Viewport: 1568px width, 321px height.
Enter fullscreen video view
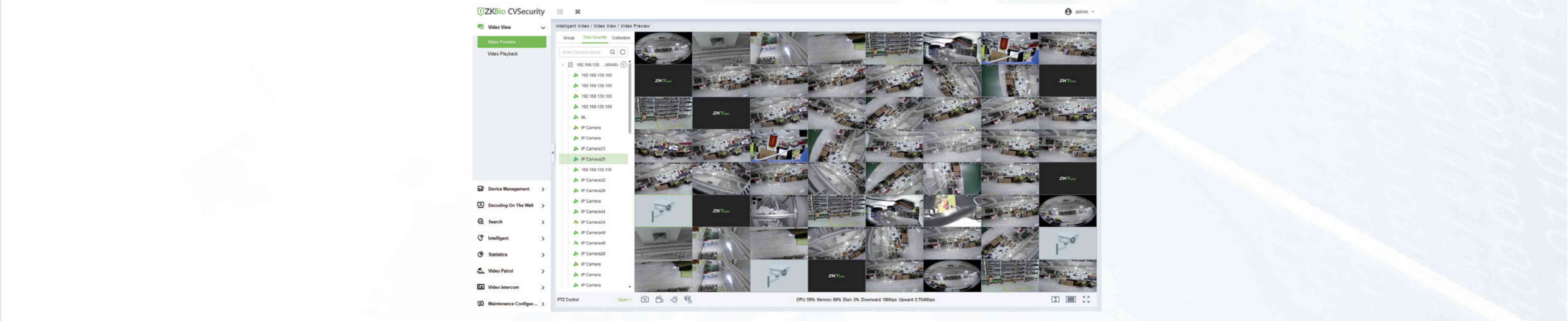pos(1086,299)
